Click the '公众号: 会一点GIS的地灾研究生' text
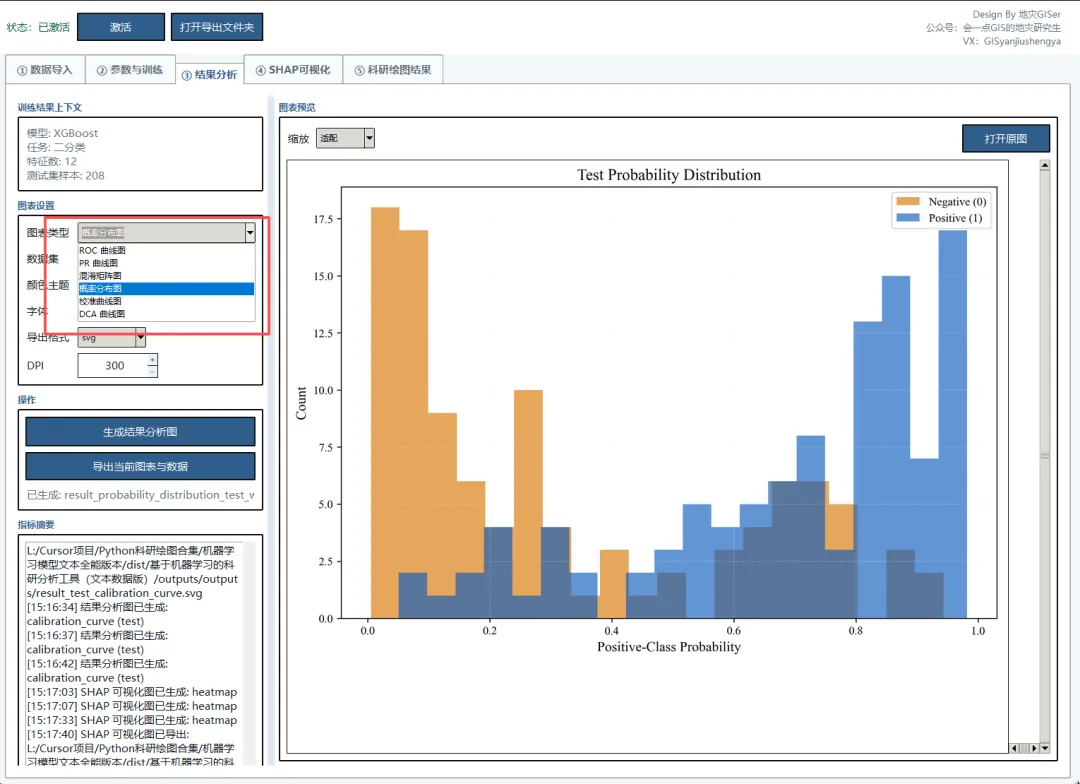The image size is (1080, 784). [993, 28]
